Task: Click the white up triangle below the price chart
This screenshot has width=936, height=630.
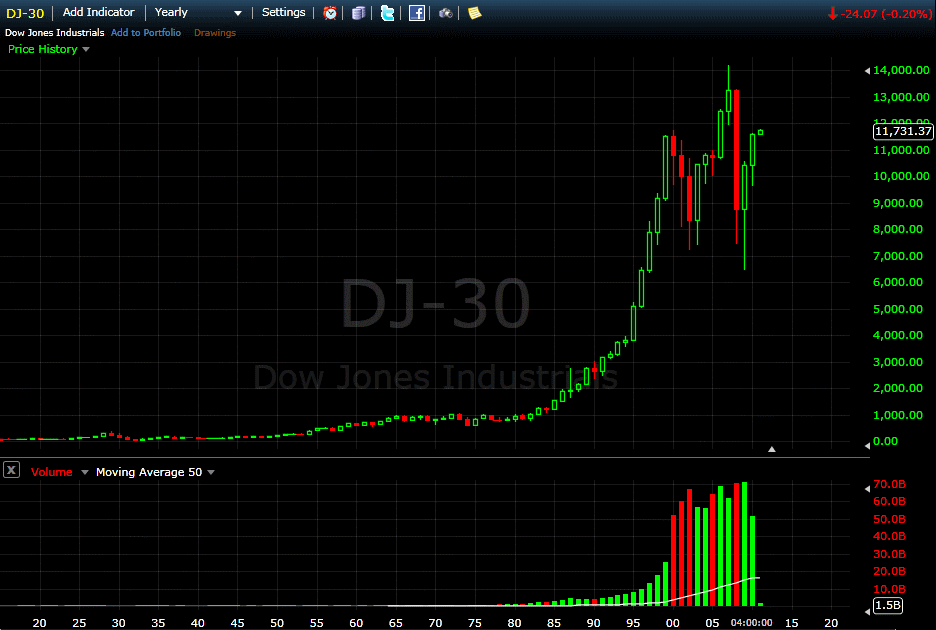Action: point(772,449)
